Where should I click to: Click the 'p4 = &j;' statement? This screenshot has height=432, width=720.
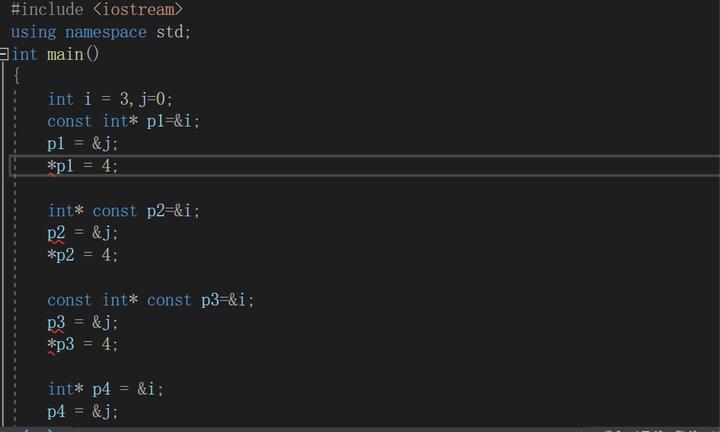[x=82, y=411]
